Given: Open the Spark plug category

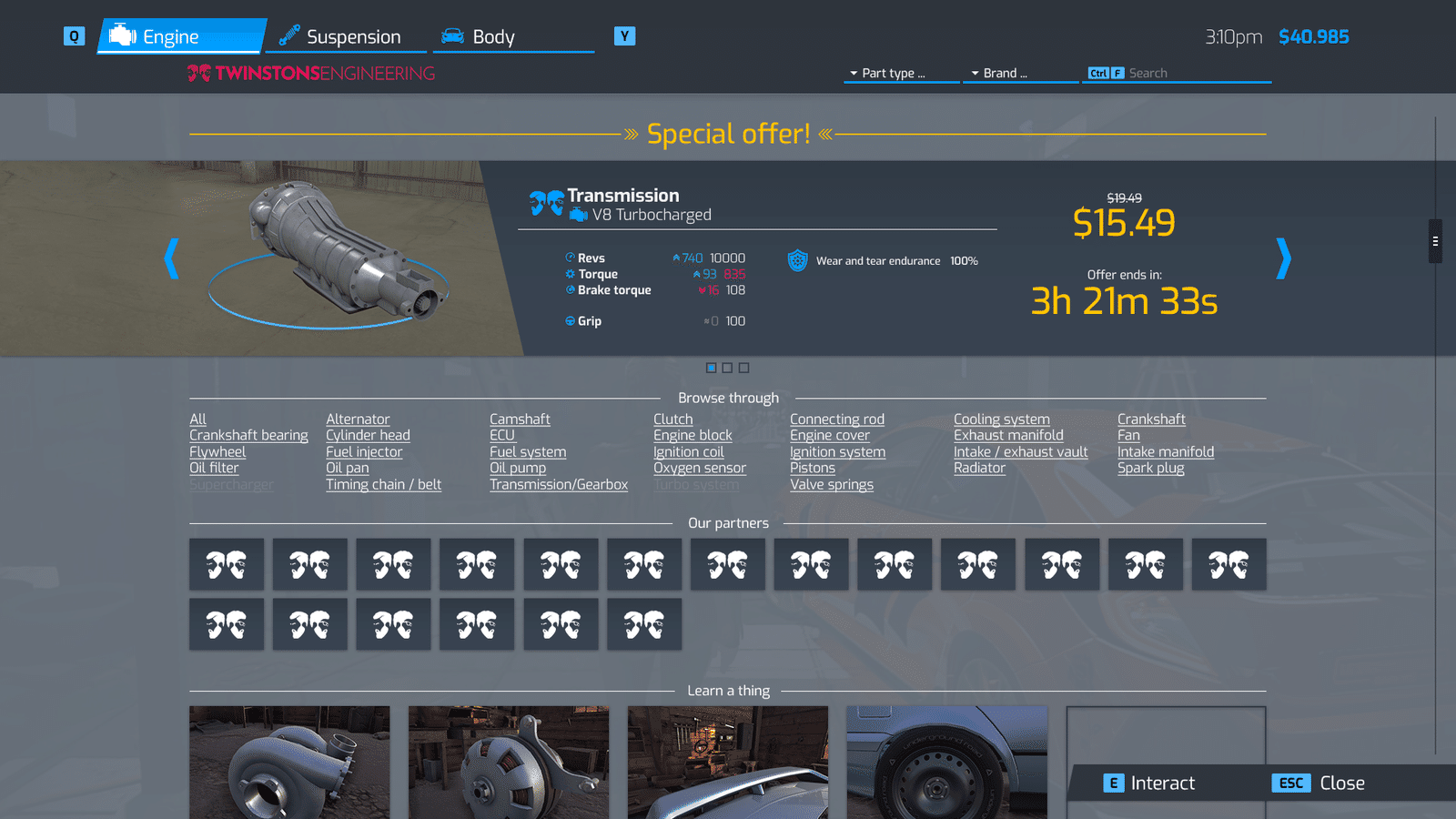Looking at the screenshot, I should pyautogui.click(x=1151, y=469).
